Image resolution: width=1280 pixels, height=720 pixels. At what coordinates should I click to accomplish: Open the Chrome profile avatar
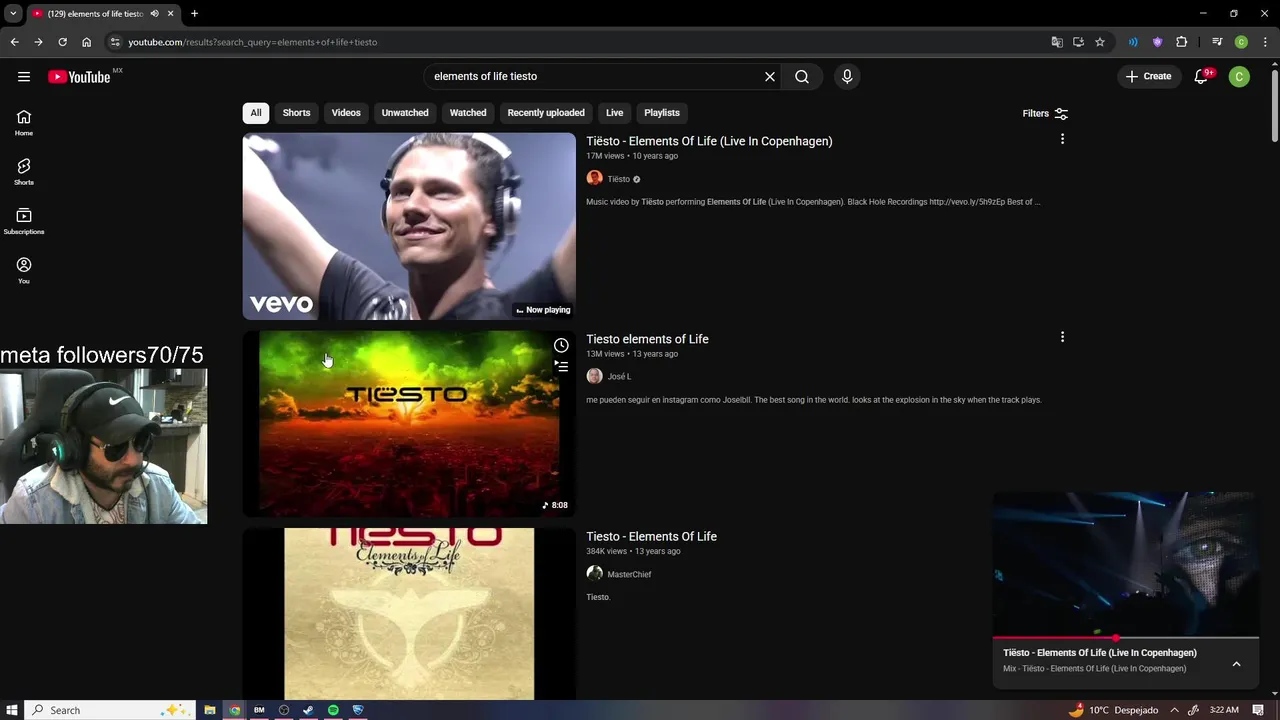(x=1241, y=42)
